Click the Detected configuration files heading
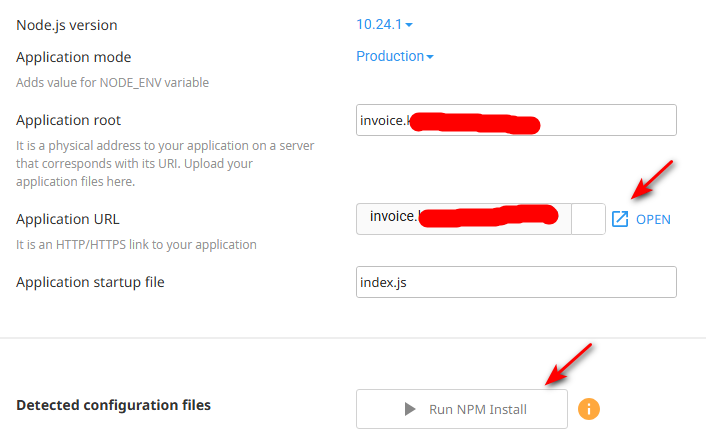This screenshot has width=706, height=440. pyautogui.click(x=113, y=405)
